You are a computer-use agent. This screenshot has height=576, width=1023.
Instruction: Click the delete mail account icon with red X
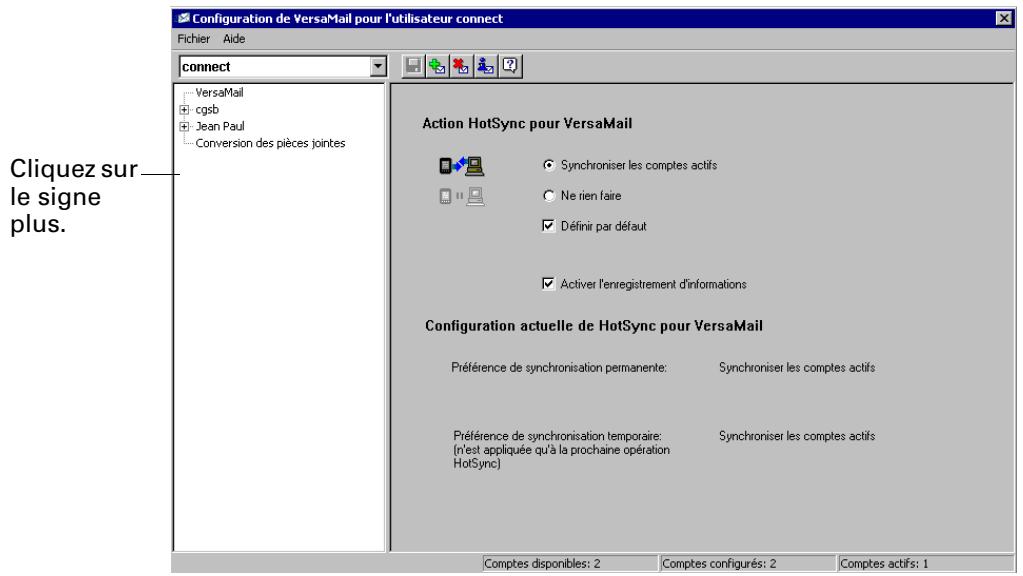point(461,66)
